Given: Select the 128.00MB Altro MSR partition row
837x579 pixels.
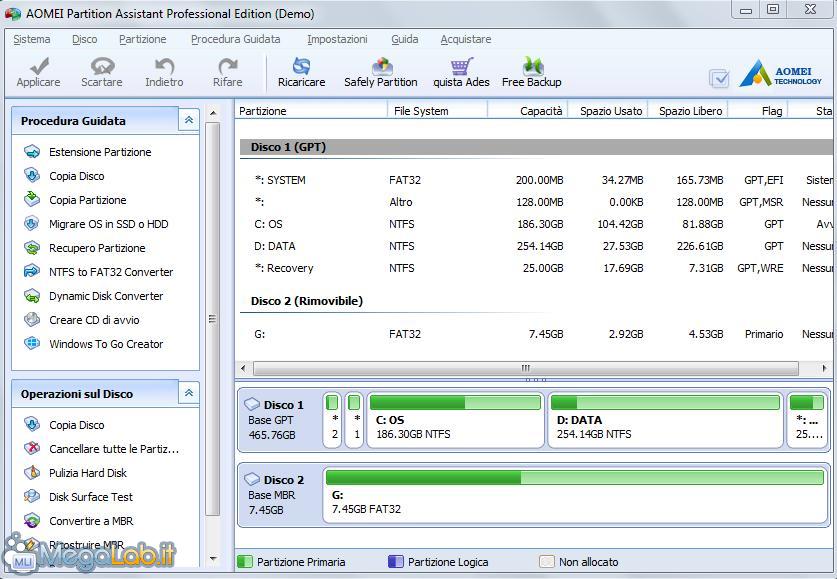Looking at the screenshot, I should pyautogui.click(x=535, y=202).
